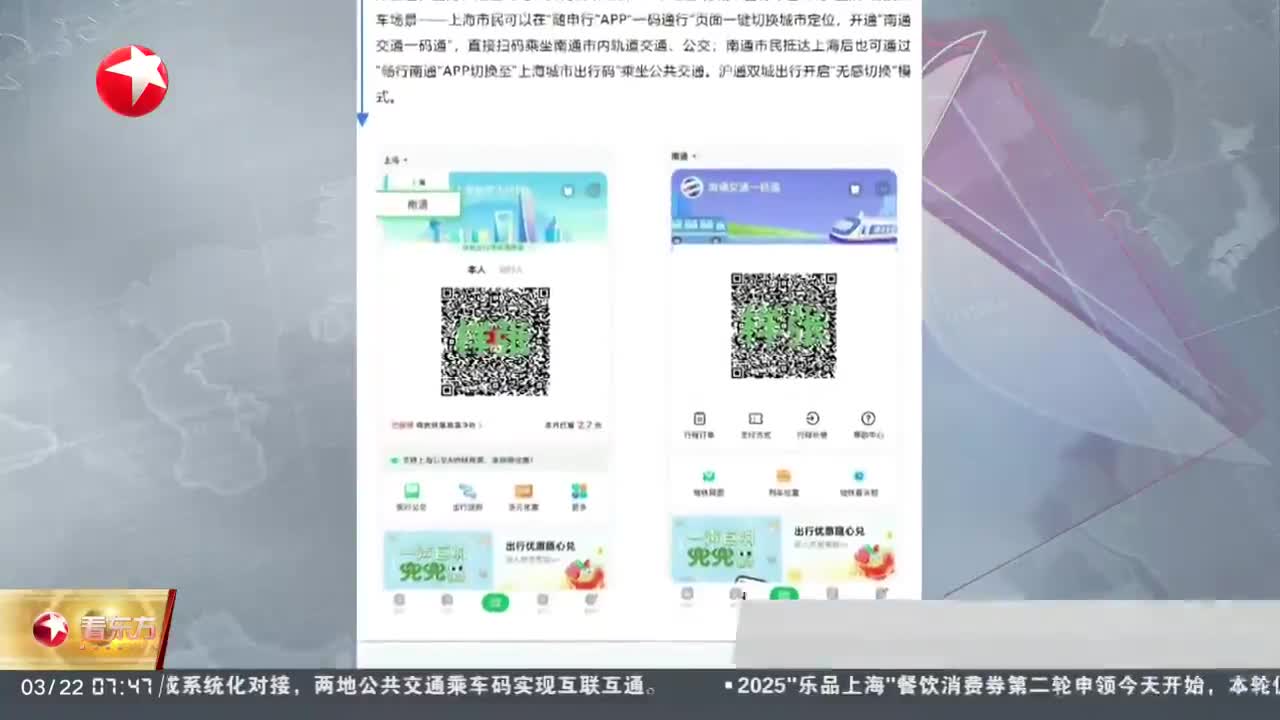Click the Dragon TV star logo

(x=132, y=81)
